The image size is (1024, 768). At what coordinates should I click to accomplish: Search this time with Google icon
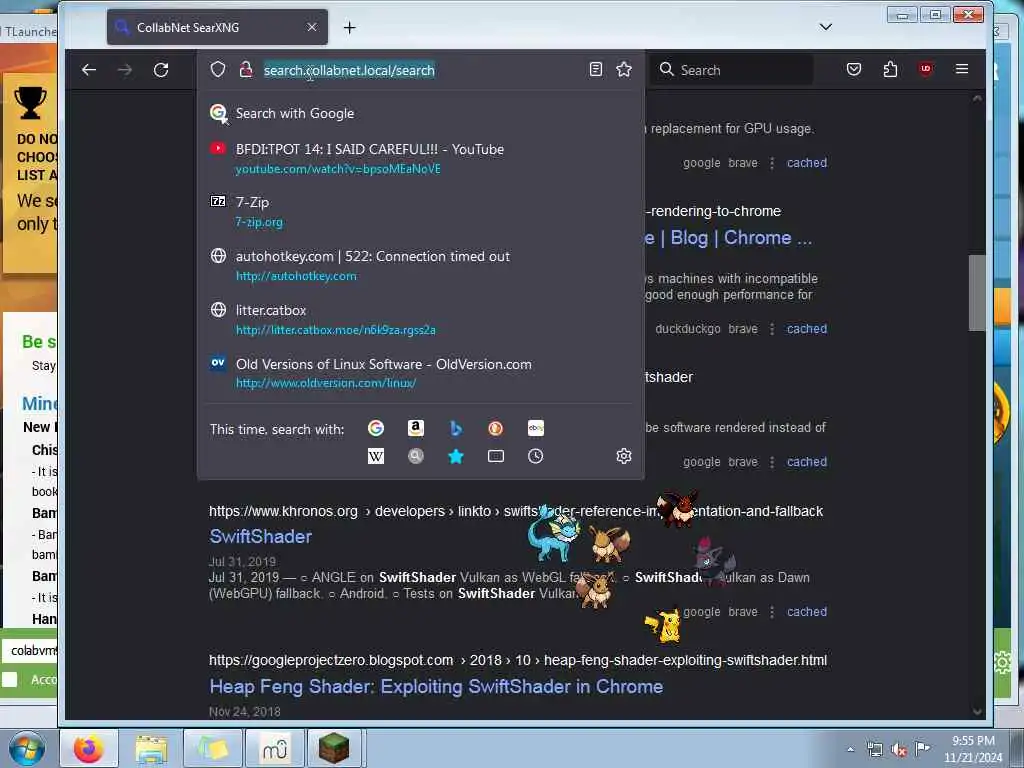tap(376, 428)
